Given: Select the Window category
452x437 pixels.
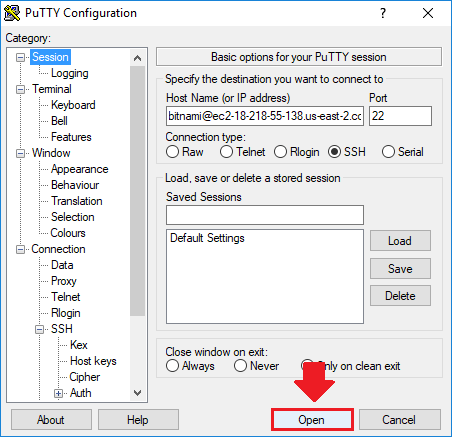Looking at the screenshot, I should [x=51, y=153].
